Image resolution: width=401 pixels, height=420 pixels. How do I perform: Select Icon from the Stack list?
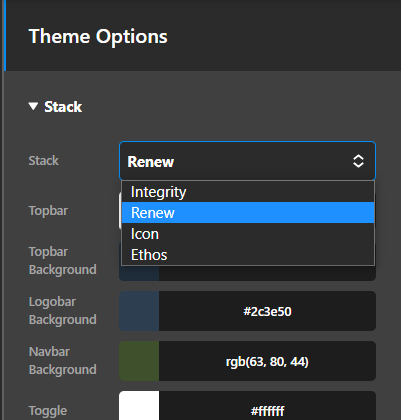pyautogui.click(x=248, y=234)
